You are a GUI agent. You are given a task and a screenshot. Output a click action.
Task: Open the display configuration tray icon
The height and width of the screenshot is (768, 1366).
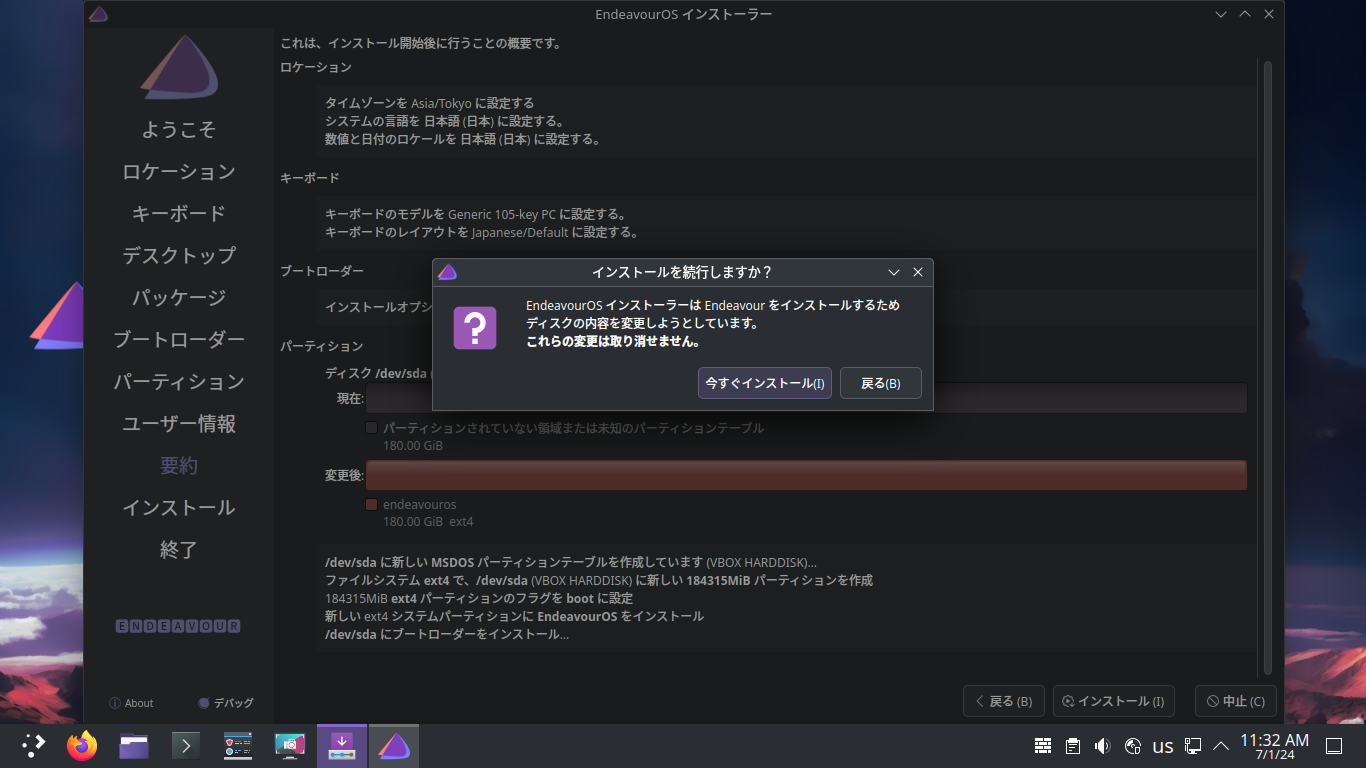tap(1193, 746)
